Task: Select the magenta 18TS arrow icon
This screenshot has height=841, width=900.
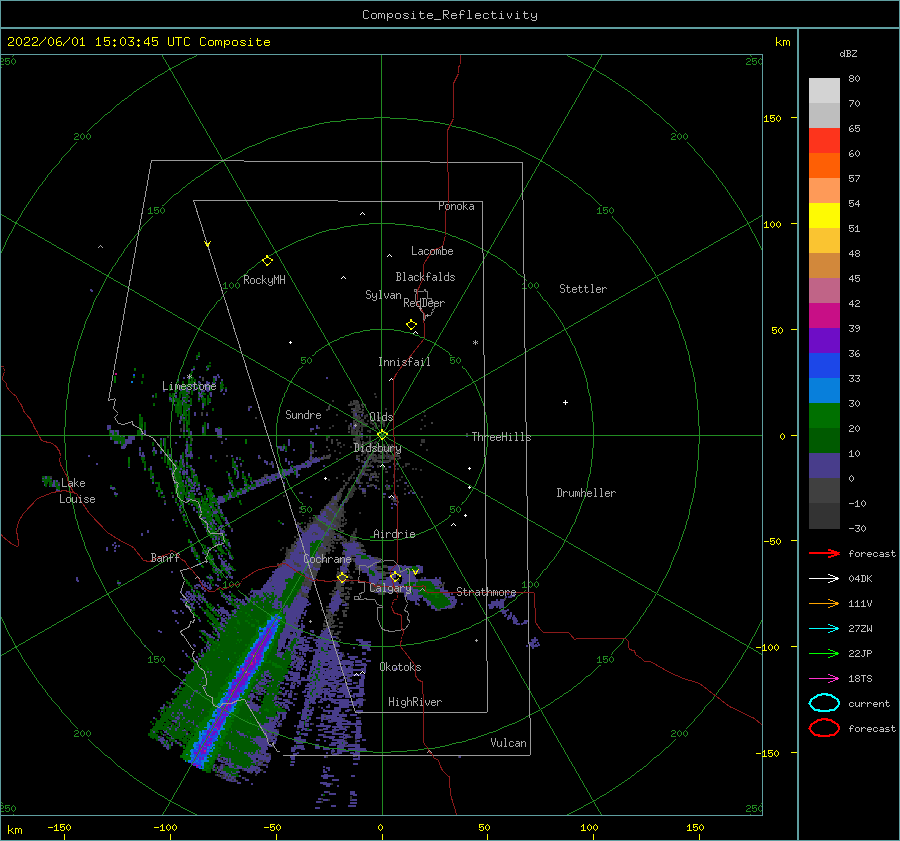Action: click(824, 679)
